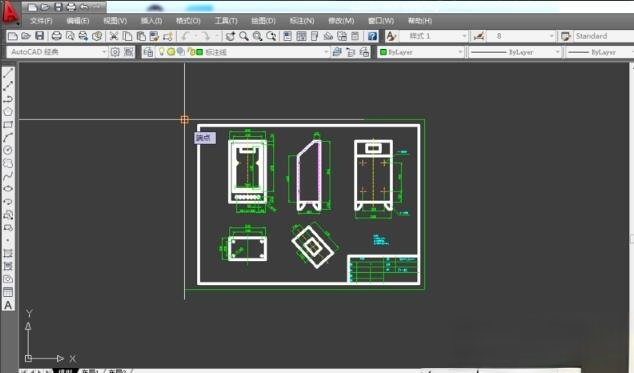Open the 视图(V) menu
The image size is (634, 373).
pos(115,21)
